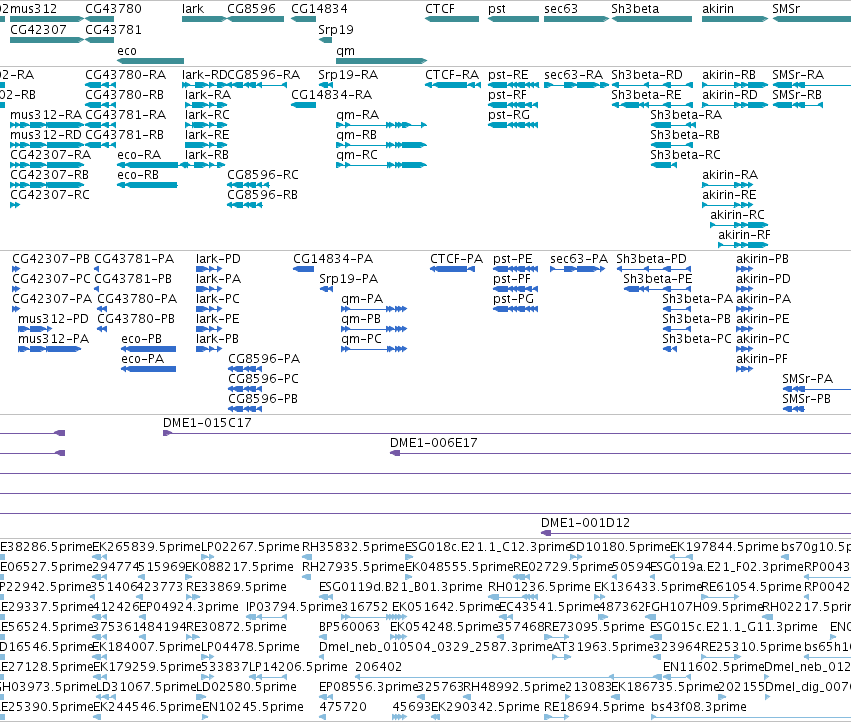Click transcript CTCF-RA
The height and width of the screenshot is (722, 851).
452,75
